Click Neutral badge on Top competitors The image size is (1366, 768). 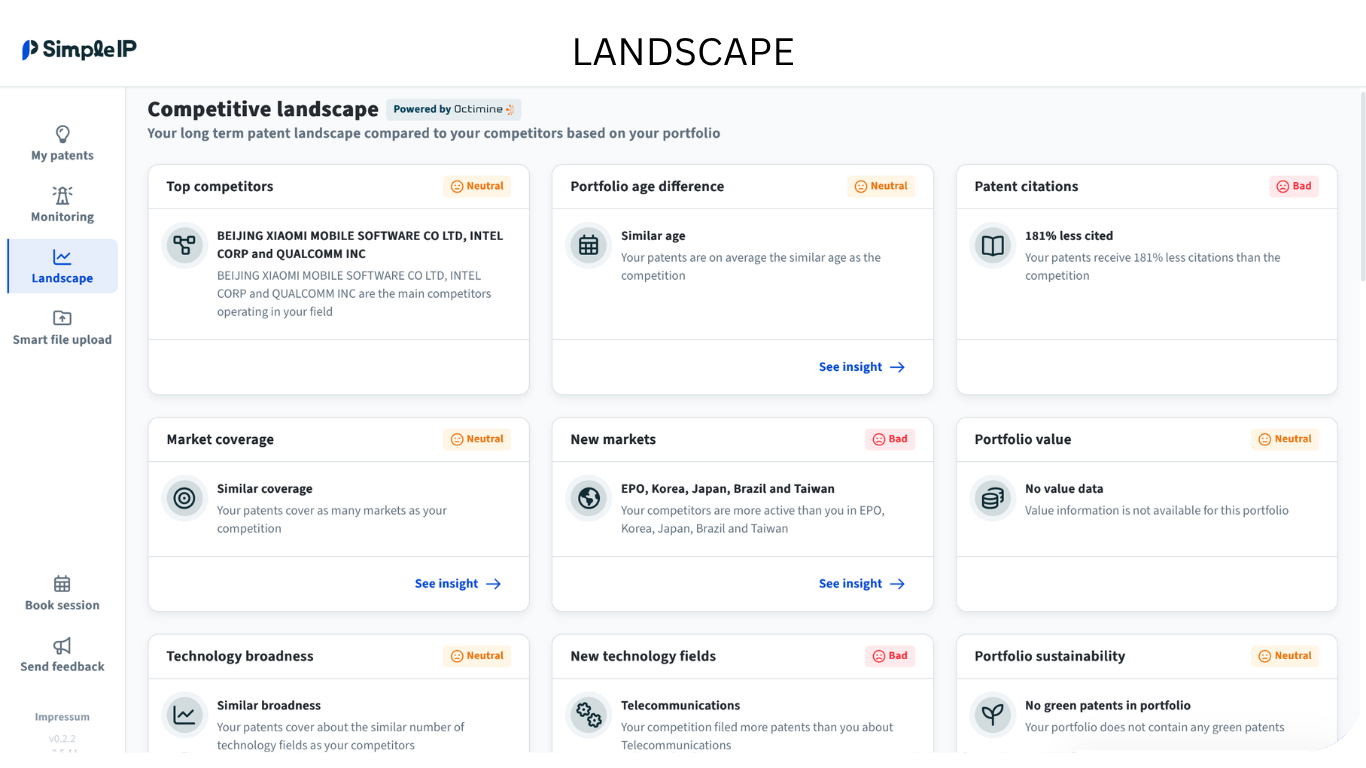[477, 186]
